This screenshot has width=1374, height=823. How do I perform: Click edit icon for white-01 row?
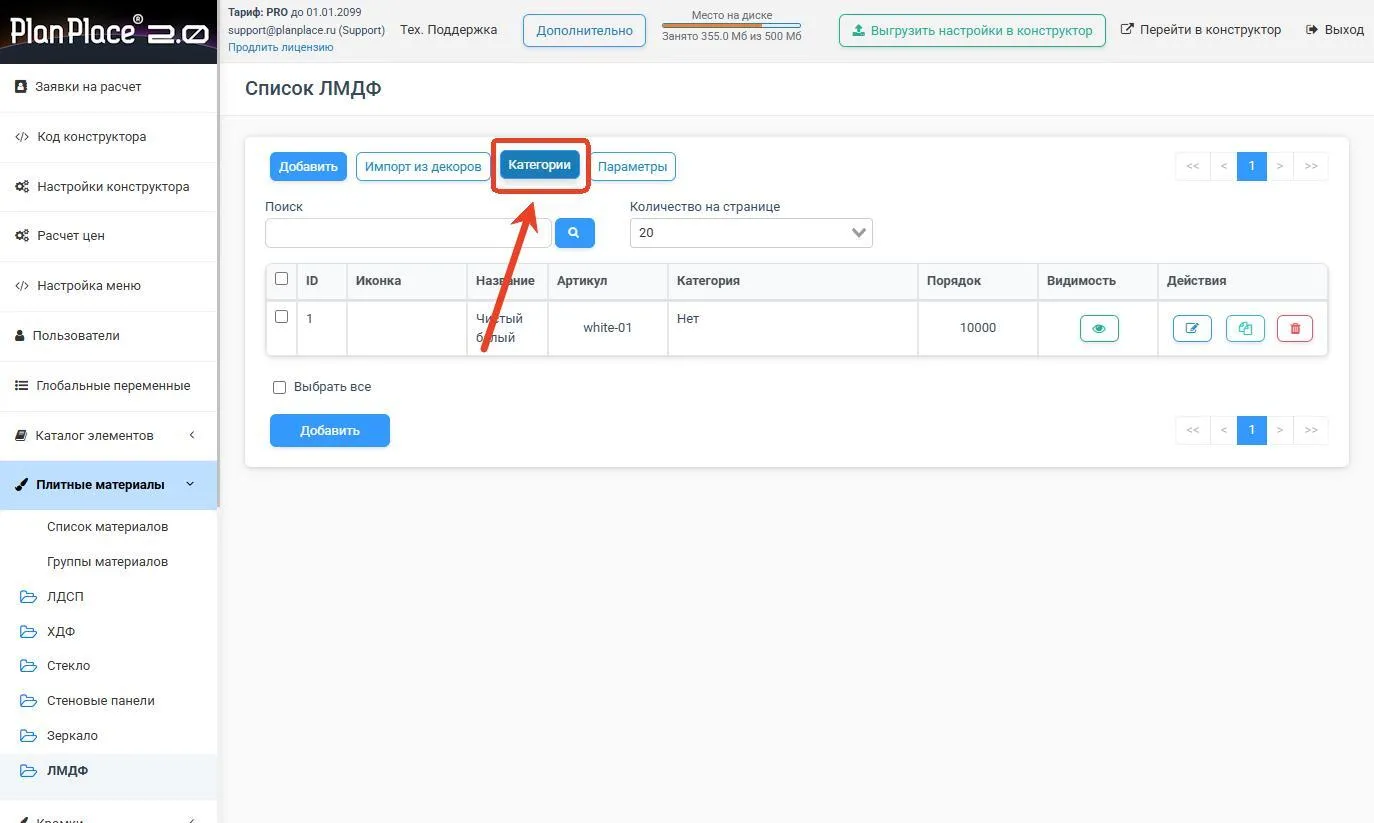[1192, 328]
